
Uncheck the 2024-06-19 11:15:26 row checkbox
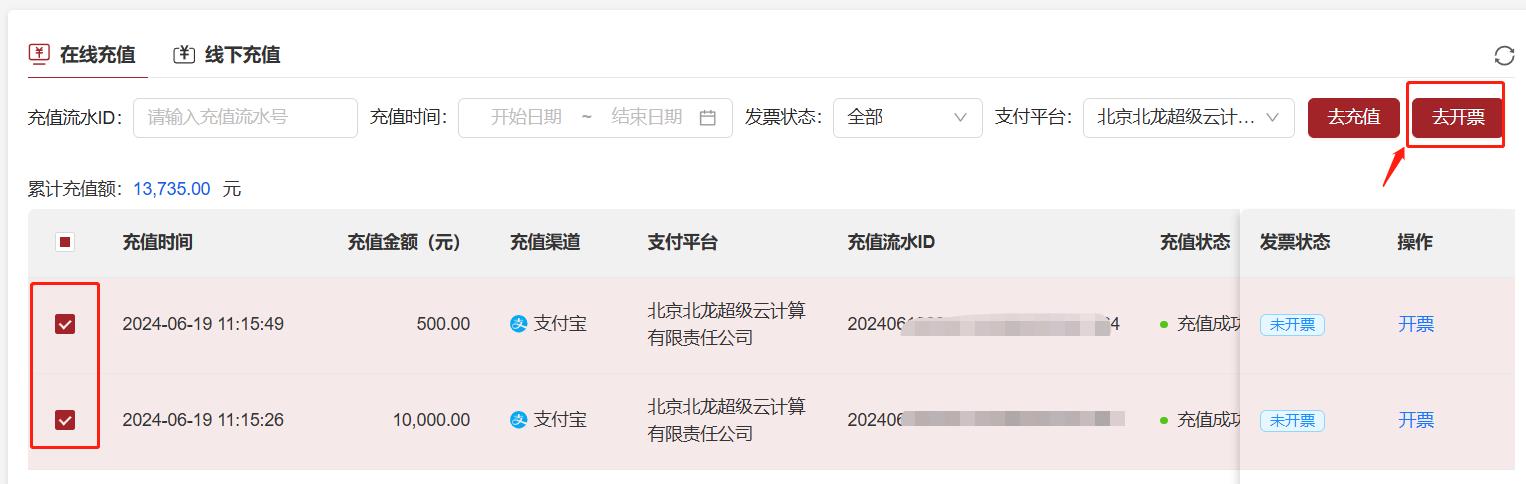point(65,420)
